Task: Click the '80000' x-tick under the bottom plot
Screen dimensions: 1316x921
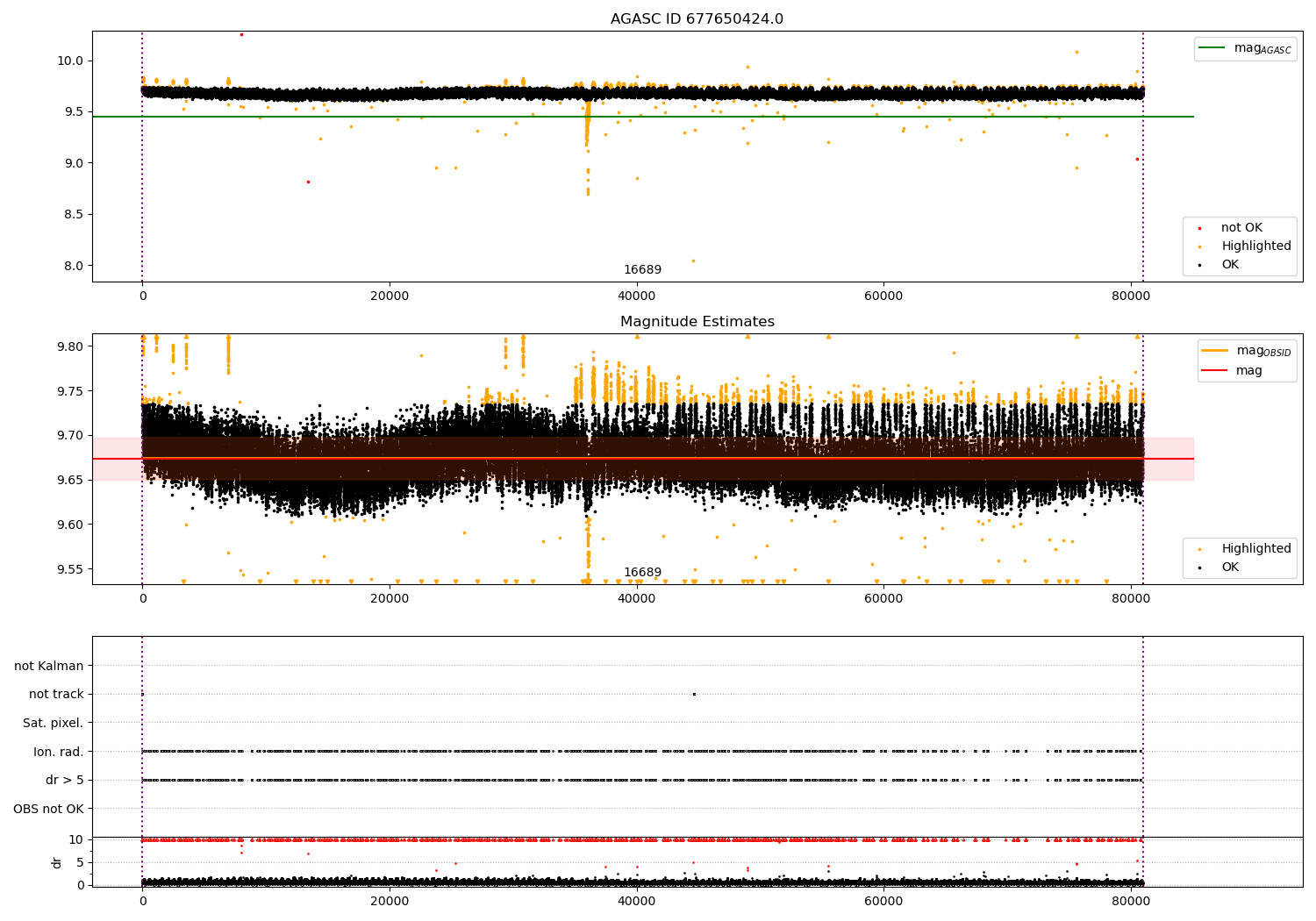Action: (1131, 900)
